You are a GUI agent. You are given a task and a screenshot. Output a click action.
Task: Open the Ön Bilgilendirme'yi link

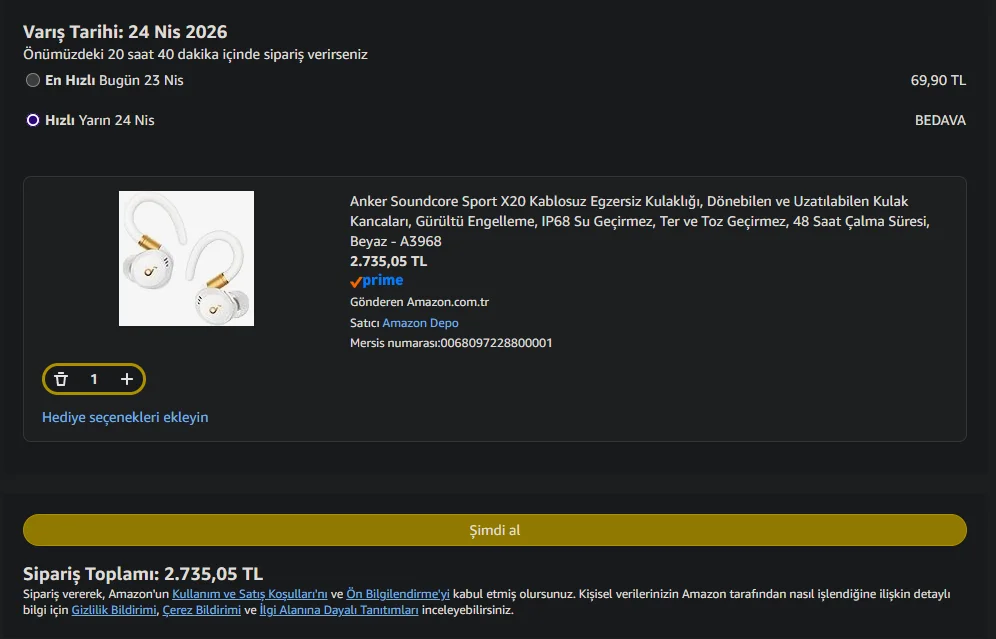point(398,593)
